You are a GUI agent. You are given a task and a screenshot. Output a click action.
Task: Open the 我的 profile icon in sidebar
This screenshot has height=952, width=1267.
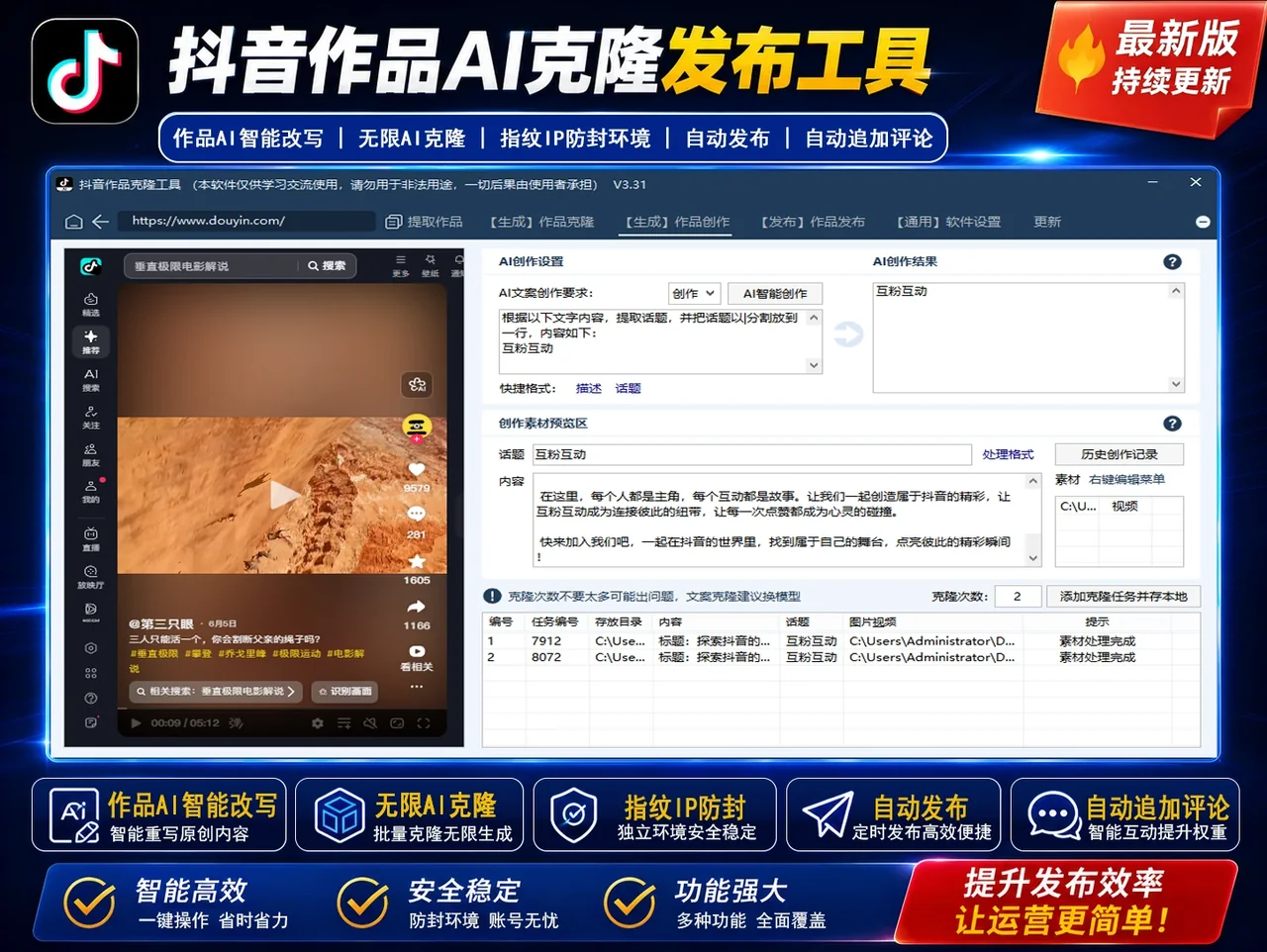point(91,491)
